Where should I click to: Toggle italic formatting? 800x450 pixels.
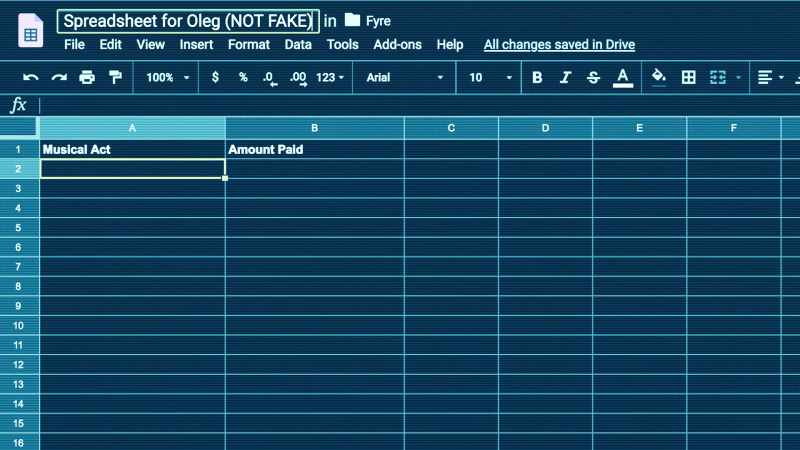click(565, 78)
